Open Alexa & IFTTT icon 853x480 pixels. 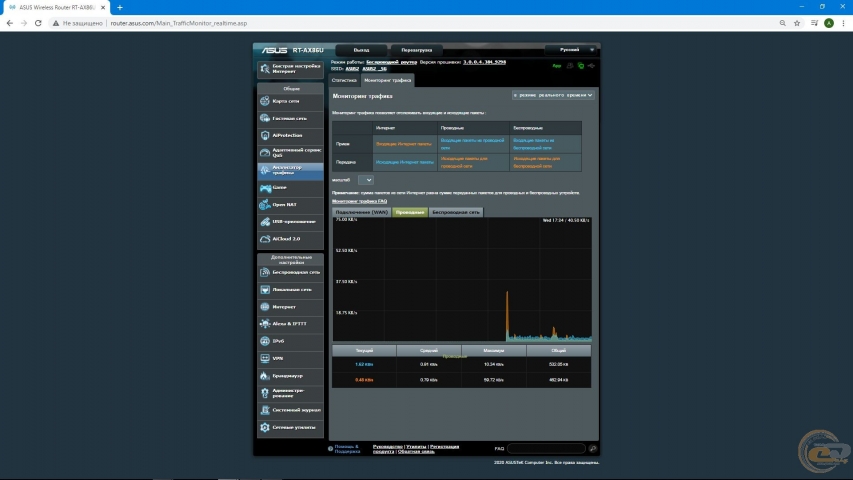[x=265, y=324]
